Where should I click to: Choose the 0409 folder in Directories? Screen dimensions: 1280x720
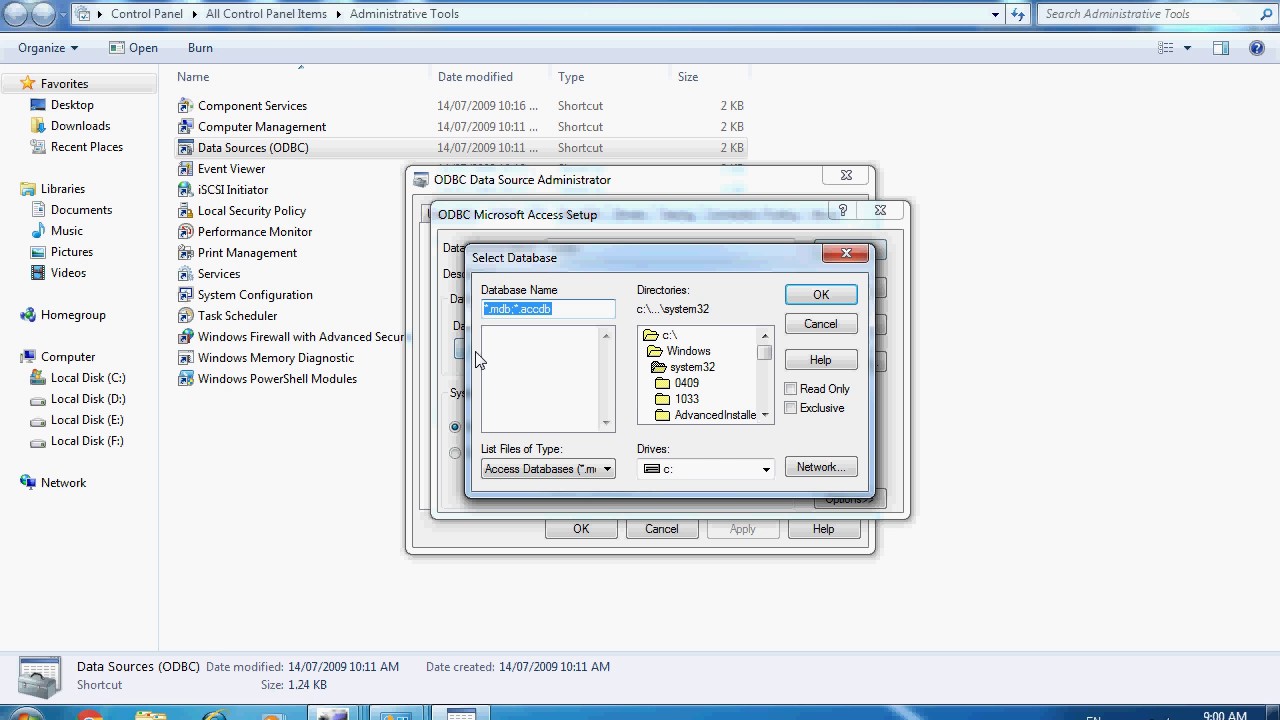(x=677, y=383)
